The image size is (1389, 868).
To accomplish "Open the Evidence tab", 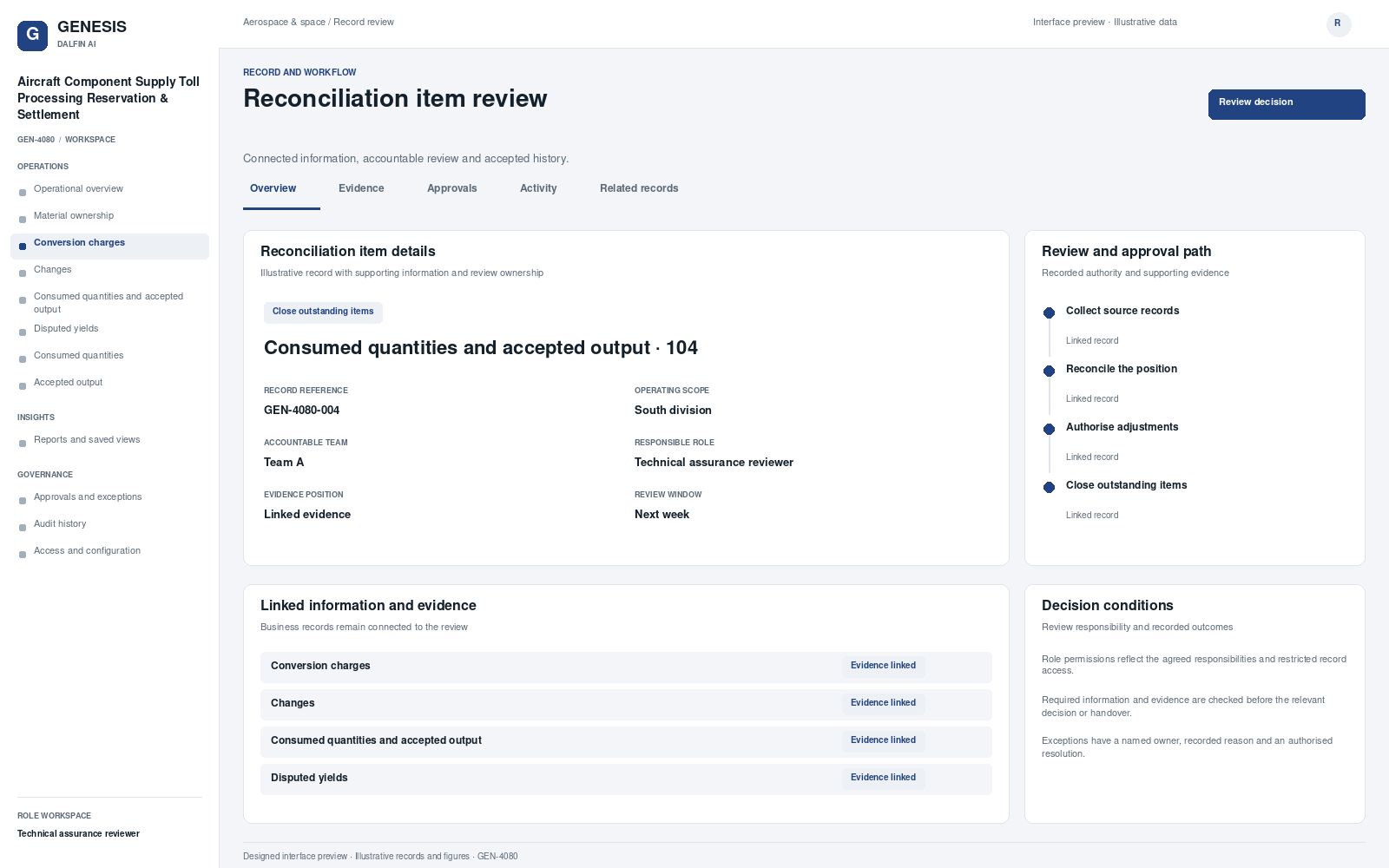I will tap(361, 188).
